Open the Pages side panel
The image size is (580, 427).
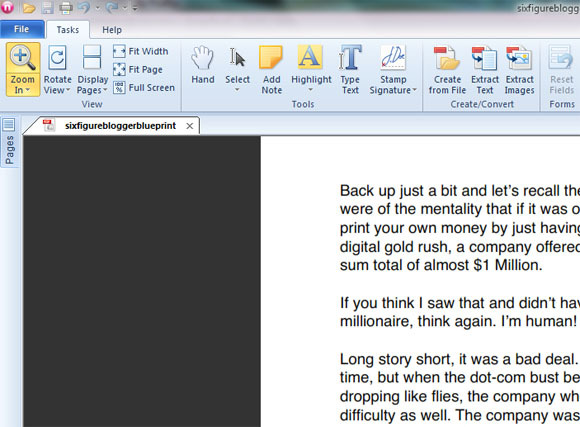9,142
